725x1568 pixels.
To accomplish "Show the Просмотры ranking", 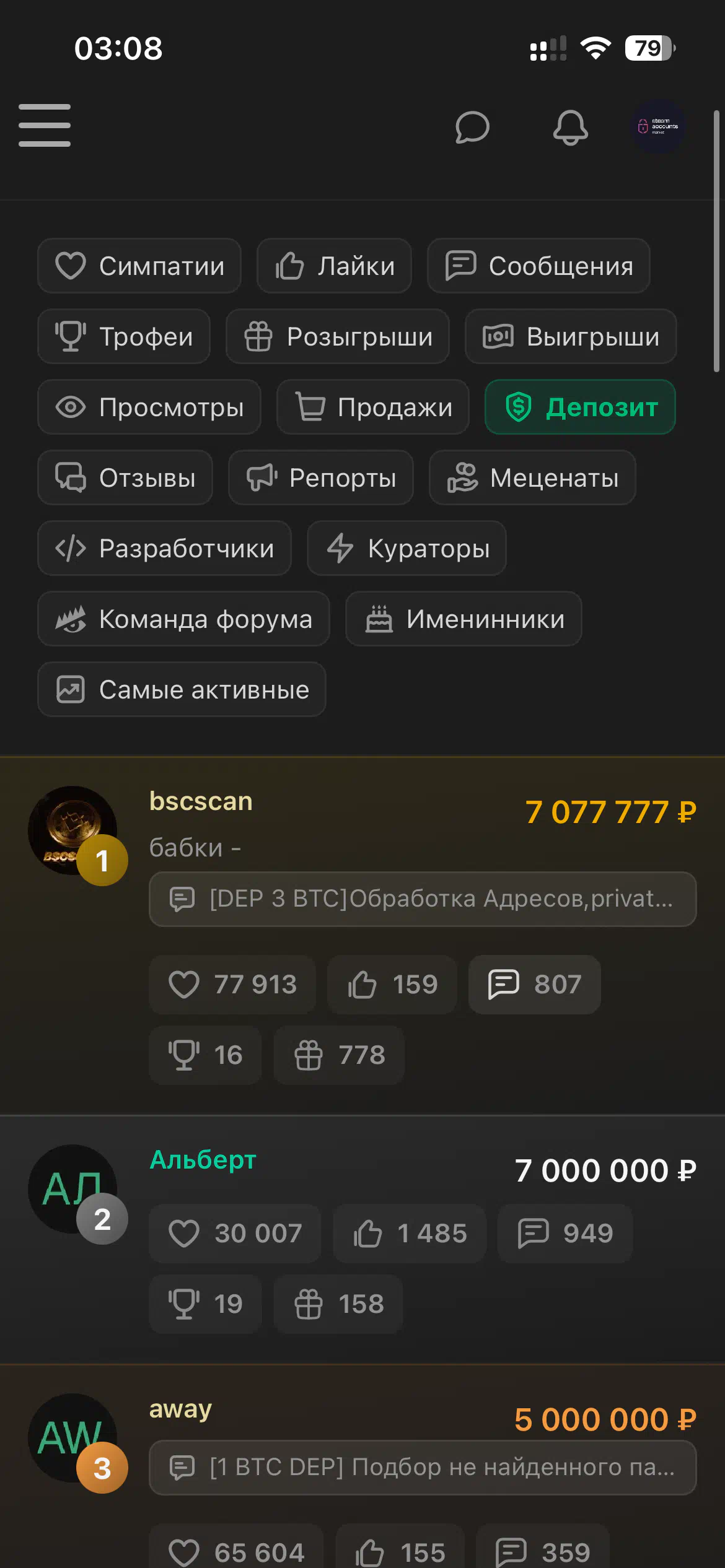I will point(149,407).
